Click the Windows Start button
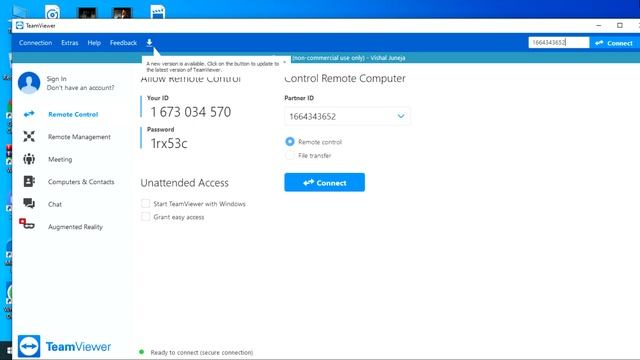This screenshot has width=640, height=360. [x=8, y=350]
